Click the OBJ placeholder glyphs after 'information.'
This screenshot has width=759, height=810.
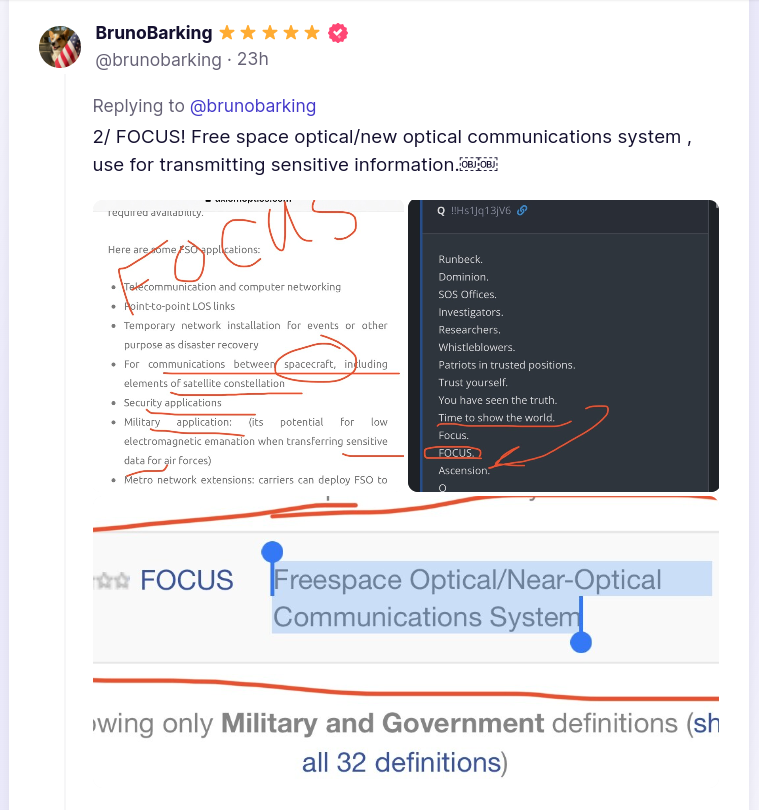(478, 164)
